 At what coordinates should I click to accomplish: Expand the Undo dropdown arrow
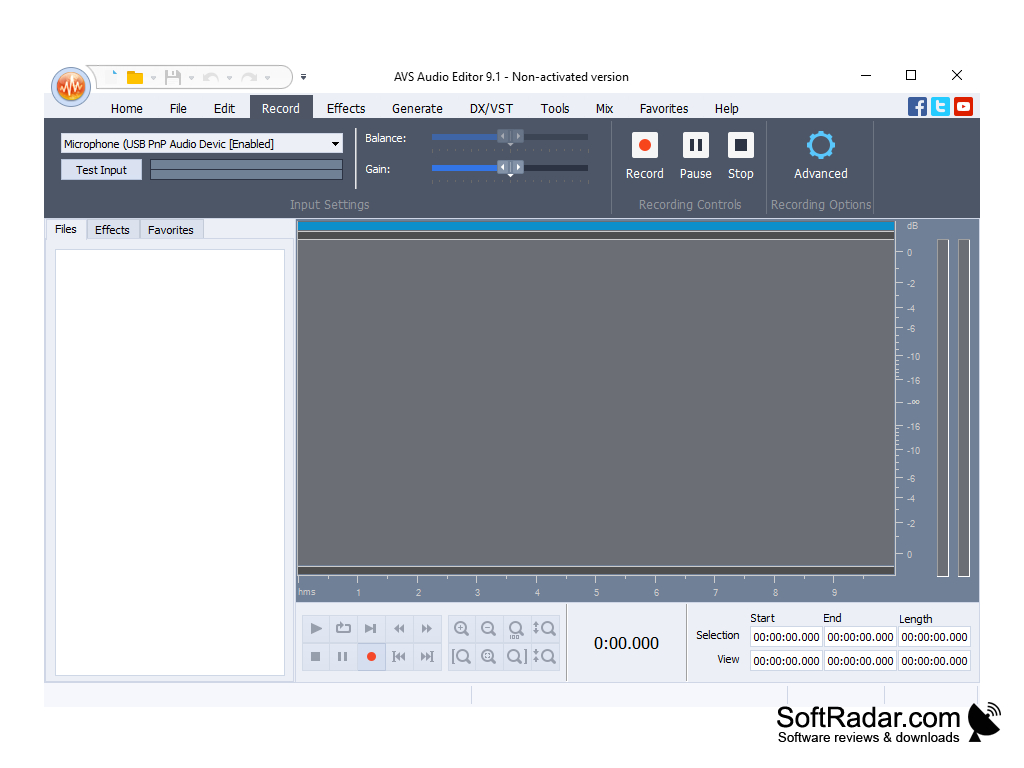(230, 77)
